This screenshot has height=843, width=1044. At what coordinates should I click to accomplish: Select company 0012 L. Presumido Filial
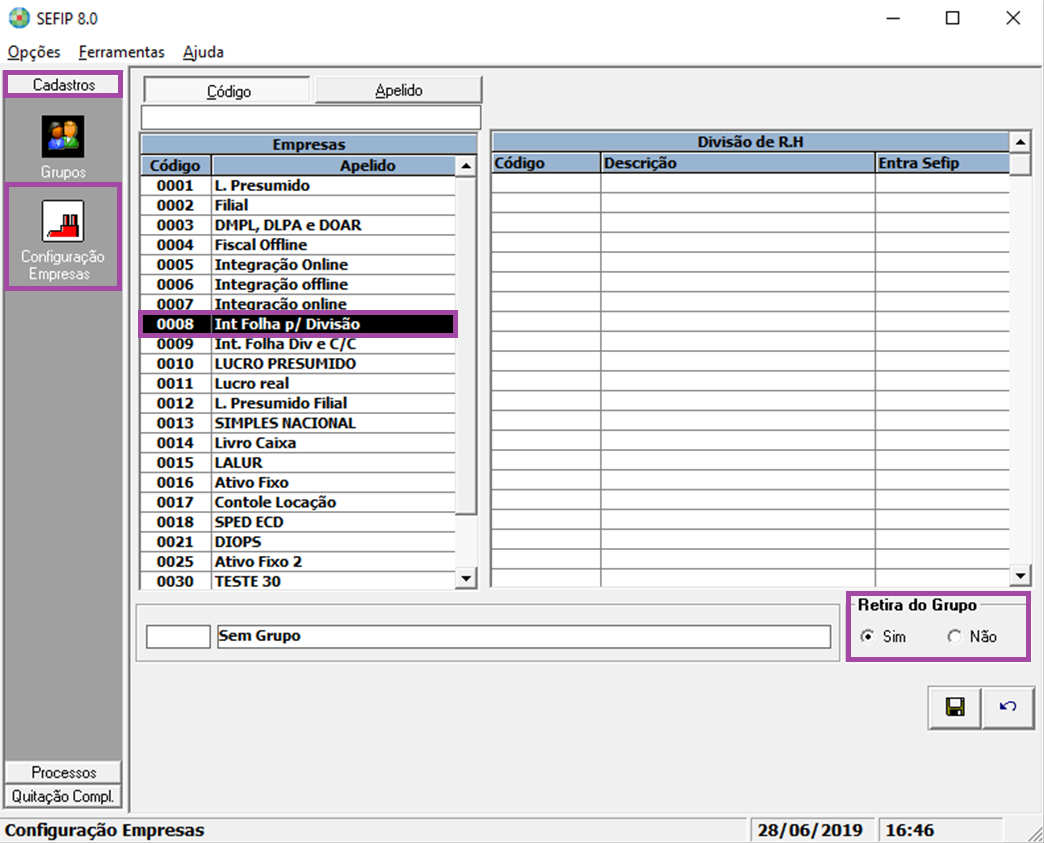pyautogui.click(x=298, y=404)
